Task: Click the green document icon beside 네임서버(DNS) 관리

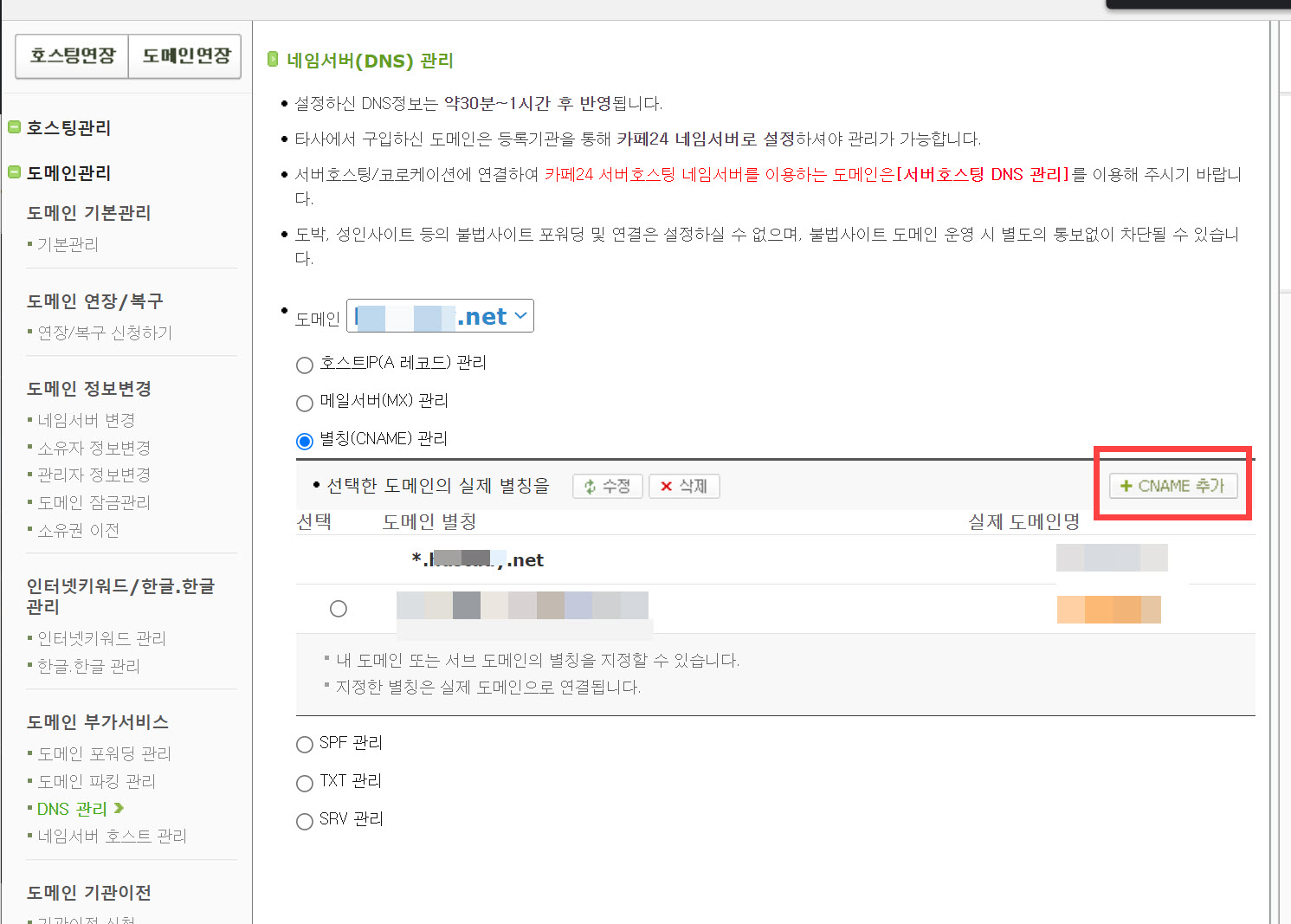Action: click(x=273, y=59)
